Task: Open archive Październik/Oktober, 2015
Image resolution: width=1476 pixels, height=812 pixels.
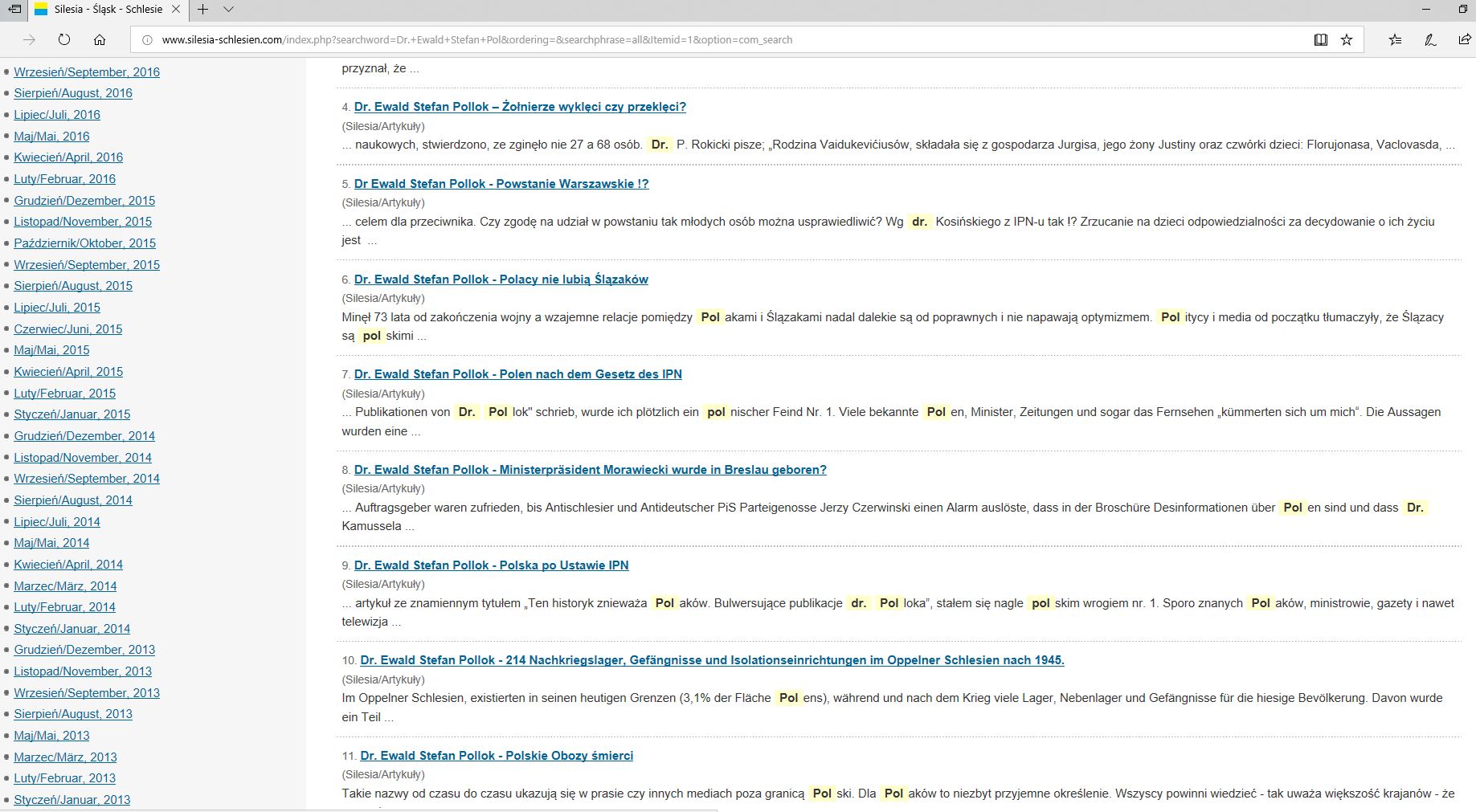Action: [x=84, y=243]
